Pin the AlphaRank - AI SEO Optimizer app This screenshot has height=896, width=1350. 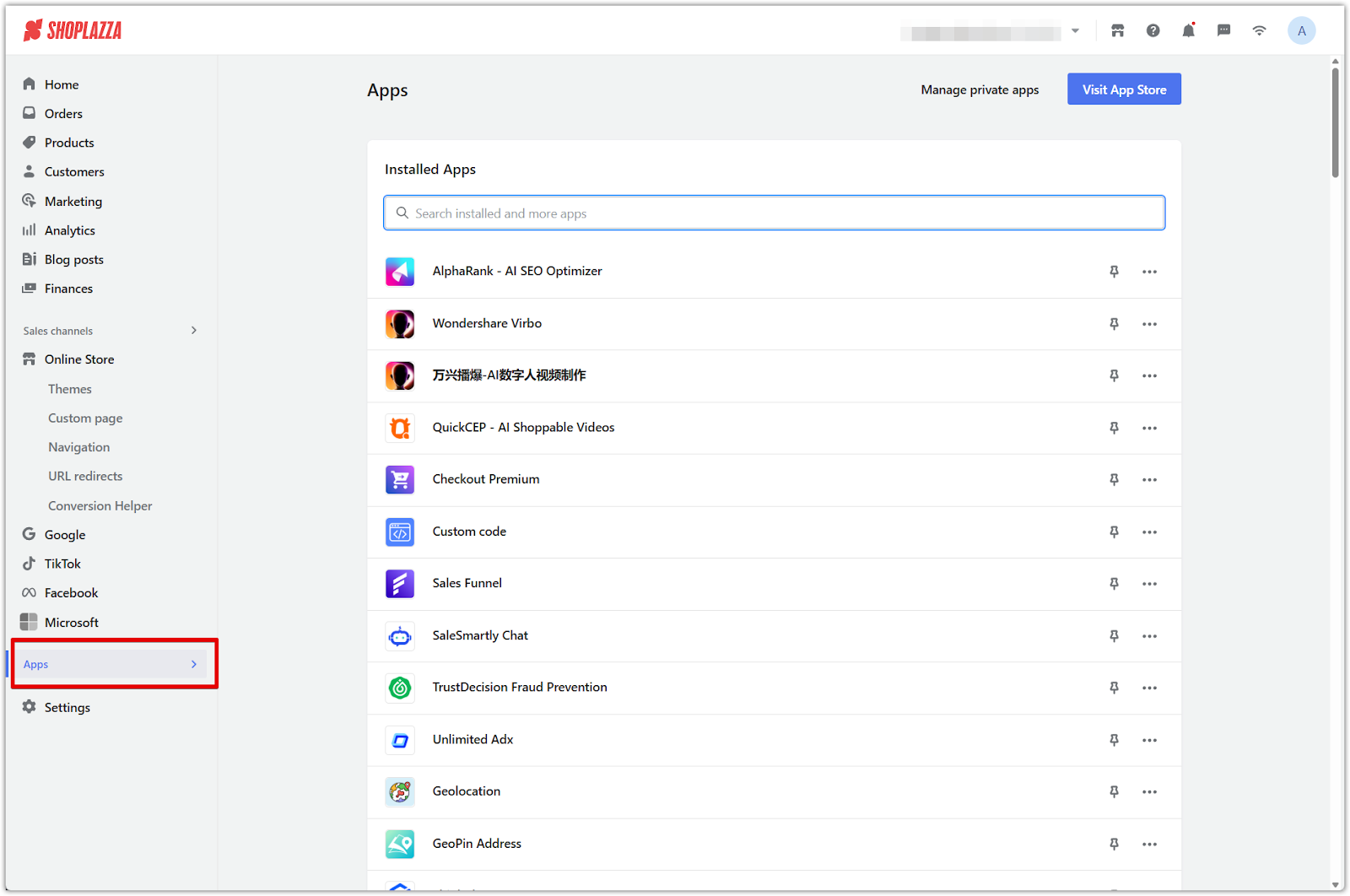(x=1114, y=272)
